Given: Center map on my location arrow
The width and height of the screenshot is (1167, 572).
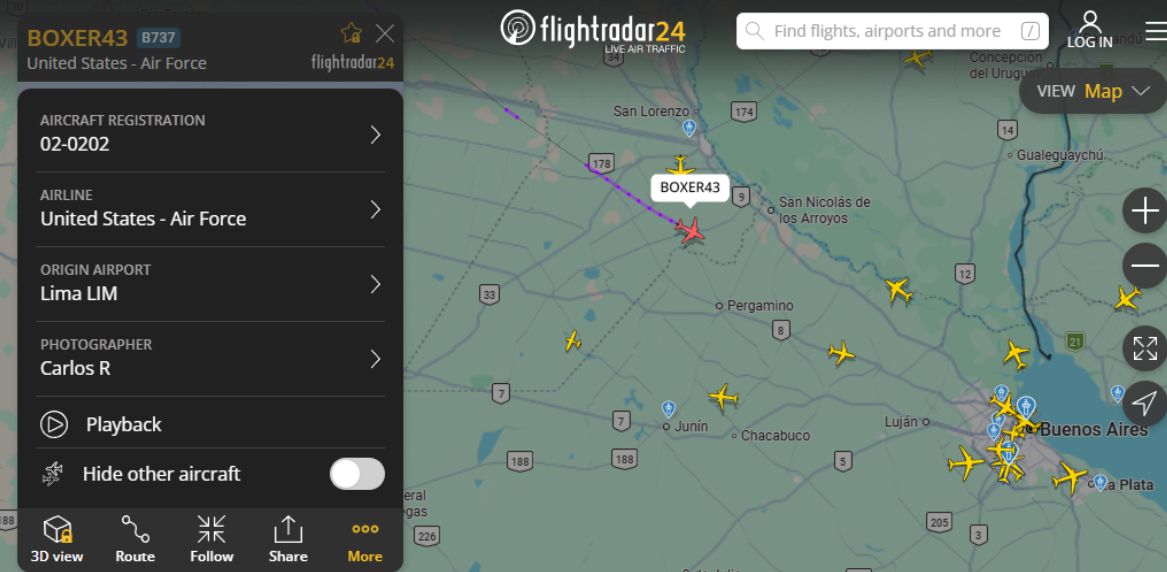Looking at the screenshot, I should [1145, 403].
